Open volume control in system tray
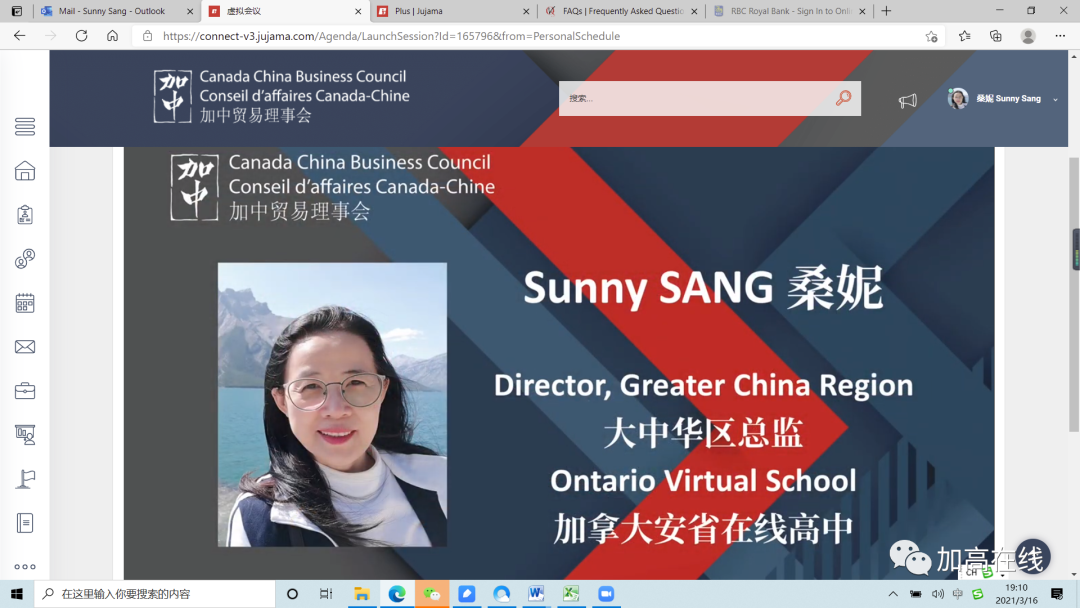Viewport: 1080px width, 608px height. point(937,594)
